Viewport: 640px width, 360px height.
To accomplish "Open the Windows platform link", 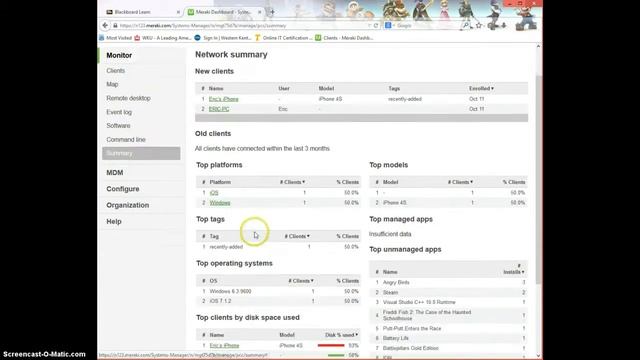I will [220, 203].
